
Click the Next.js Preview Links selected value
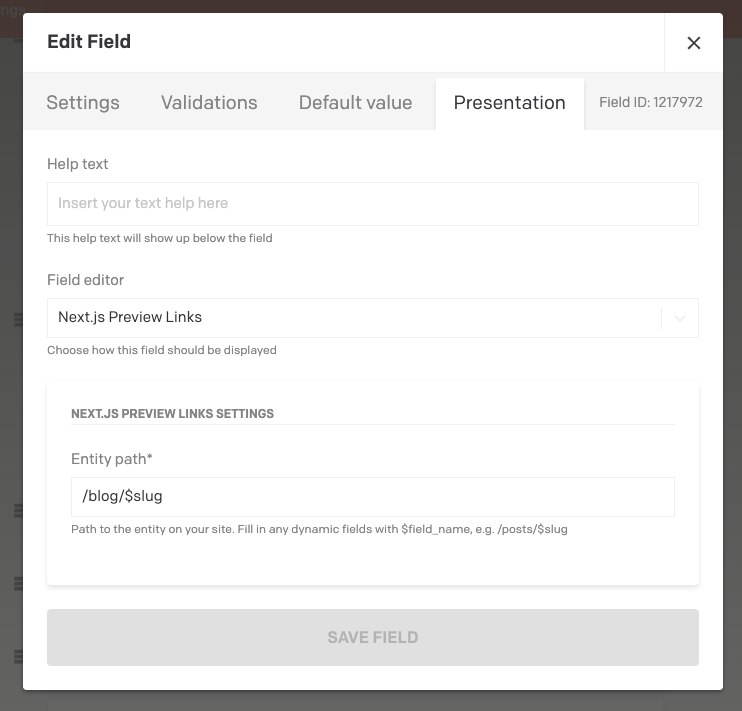pyautogui.click(x=130, y=317)
